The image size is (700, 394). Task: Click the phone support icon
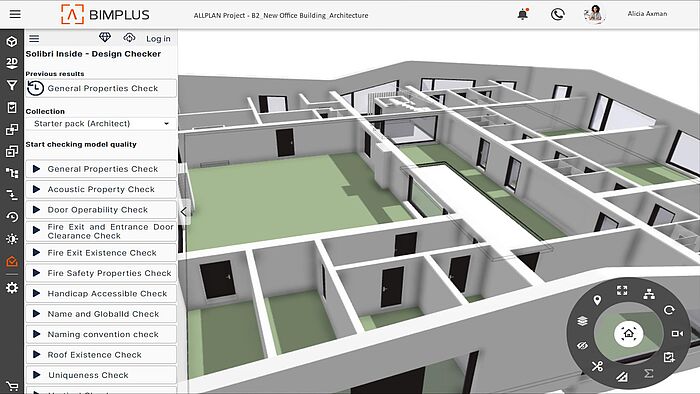coord(557,14)
